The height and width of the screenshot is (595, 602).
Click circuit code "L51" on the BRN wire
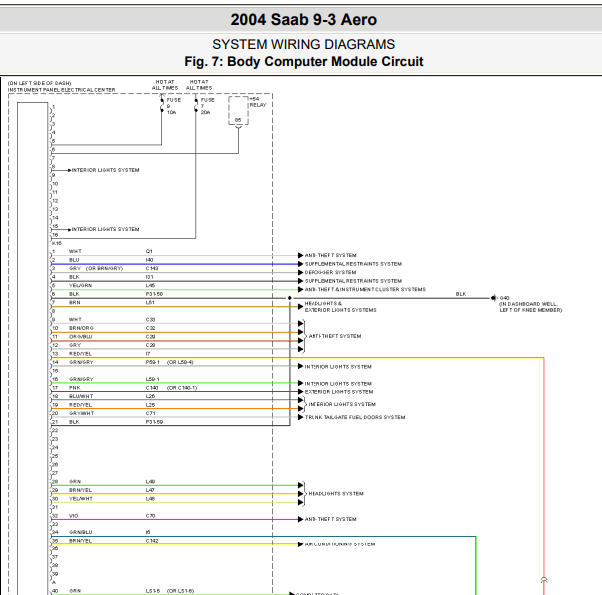150,302
